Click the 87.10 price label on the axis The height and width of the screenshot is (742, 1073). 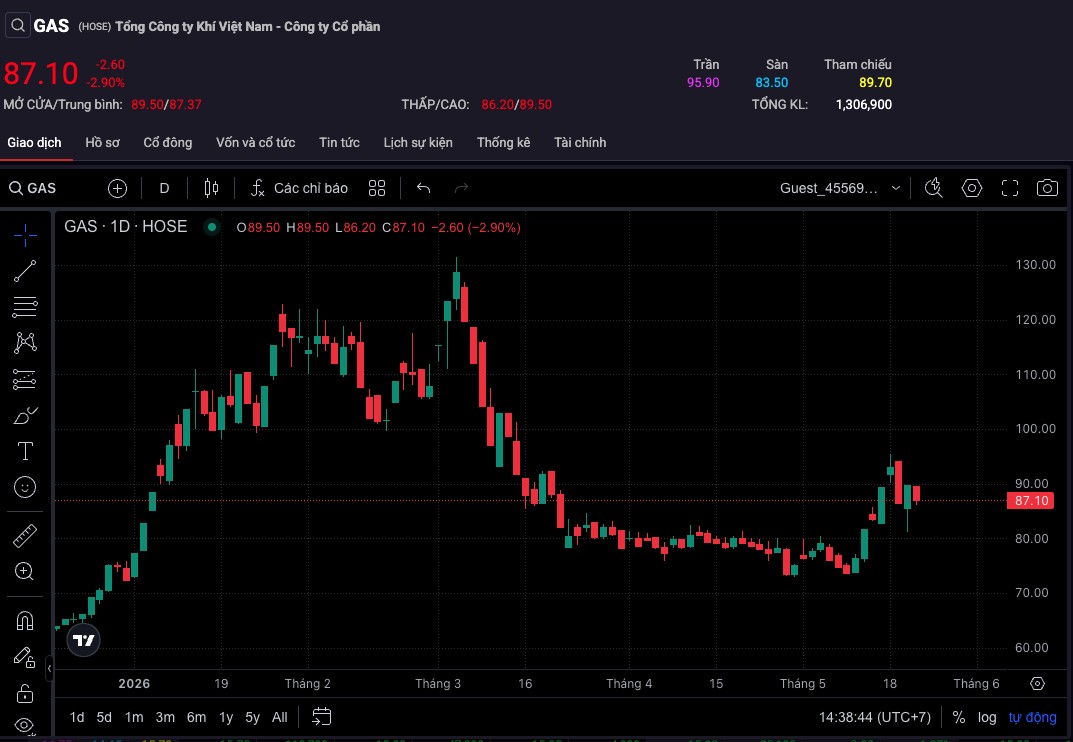pyautogui.click(x=1031, y=500)
